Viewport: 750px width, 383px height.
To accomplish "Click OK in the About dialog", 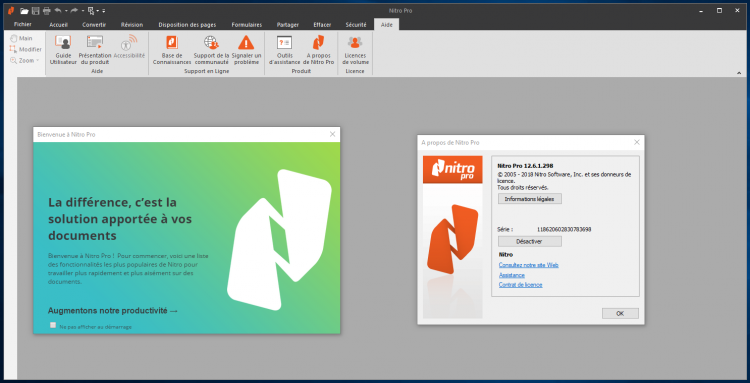I will 620,314.
